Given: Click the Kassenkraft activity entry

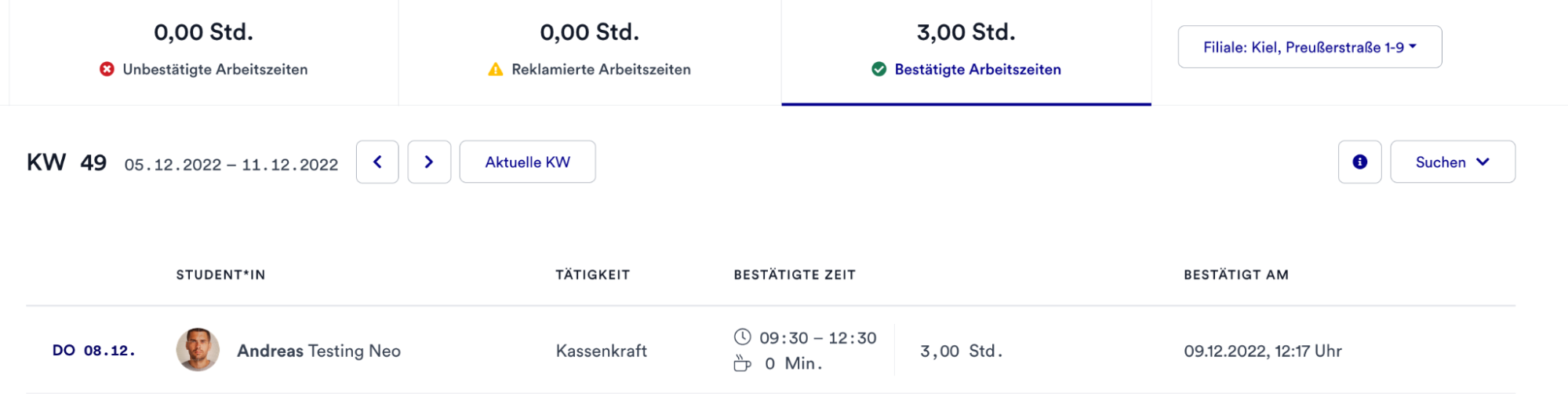Looking at the screenshot, I should tap(601, 351).
